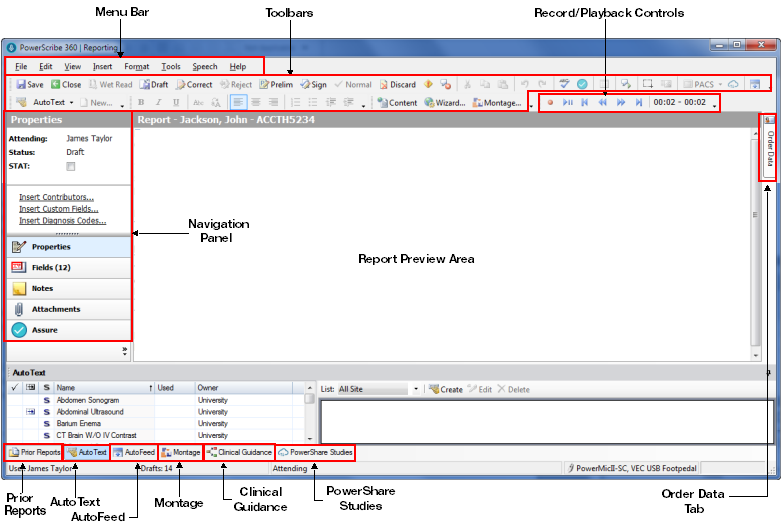Screen dimensions: 783x526
Task: Toggle italic formatting
Action: coord(158,102)
